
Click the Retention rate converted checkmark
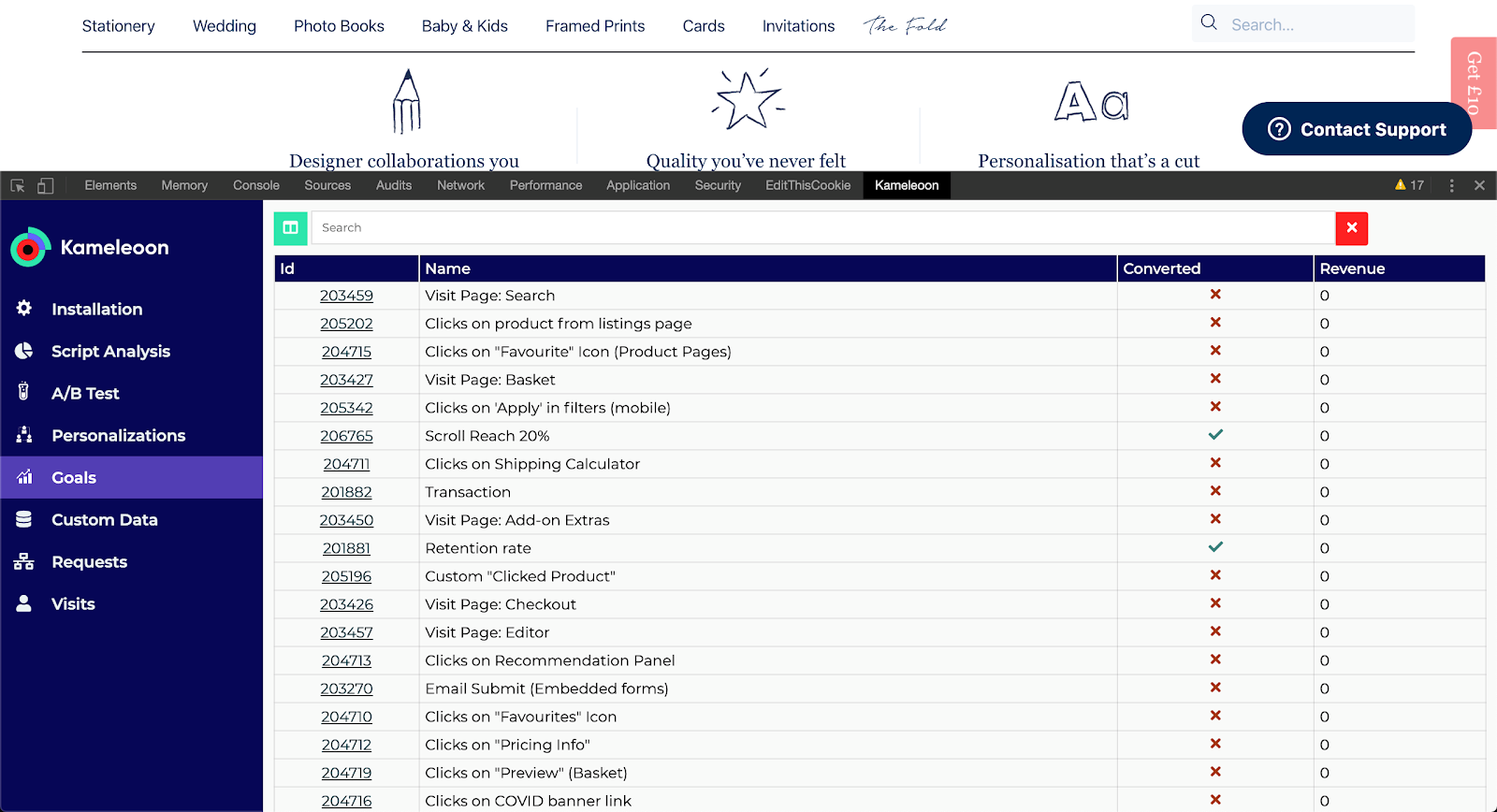pyautogui.click(x=1215, y=546)
